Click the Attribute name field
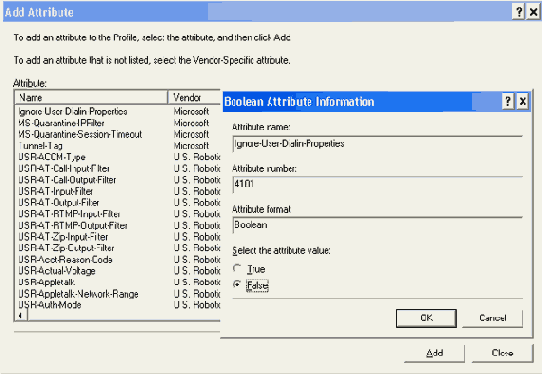This screenshot has height=374, width=542. [x=377, y=144]
